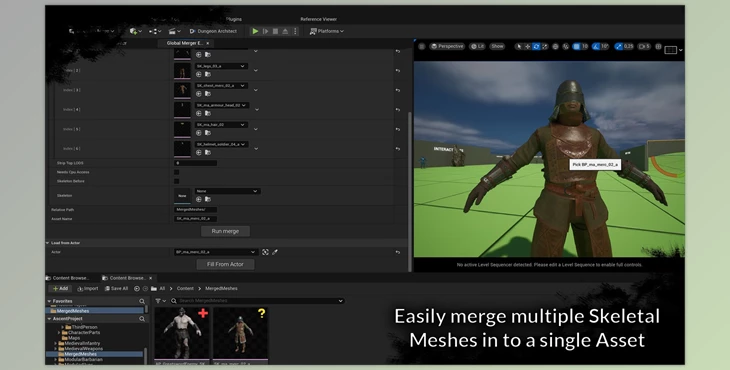
Task: Open SK_ma_armour_head_02 mesh dropdown
Action: (x=221, y=105)
